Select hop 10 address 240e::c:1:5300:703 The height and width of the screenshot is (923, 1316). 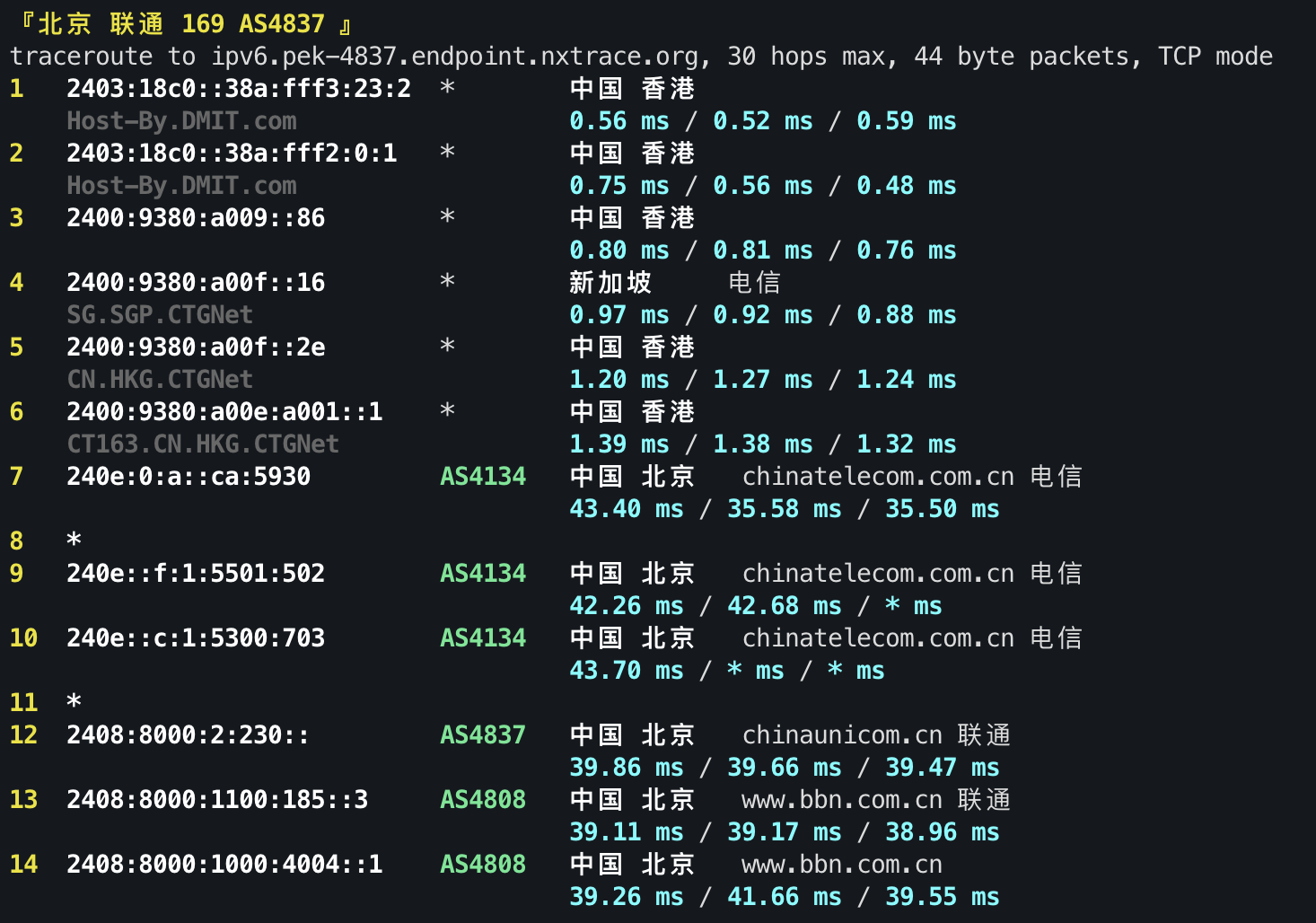tap(196, 638)
